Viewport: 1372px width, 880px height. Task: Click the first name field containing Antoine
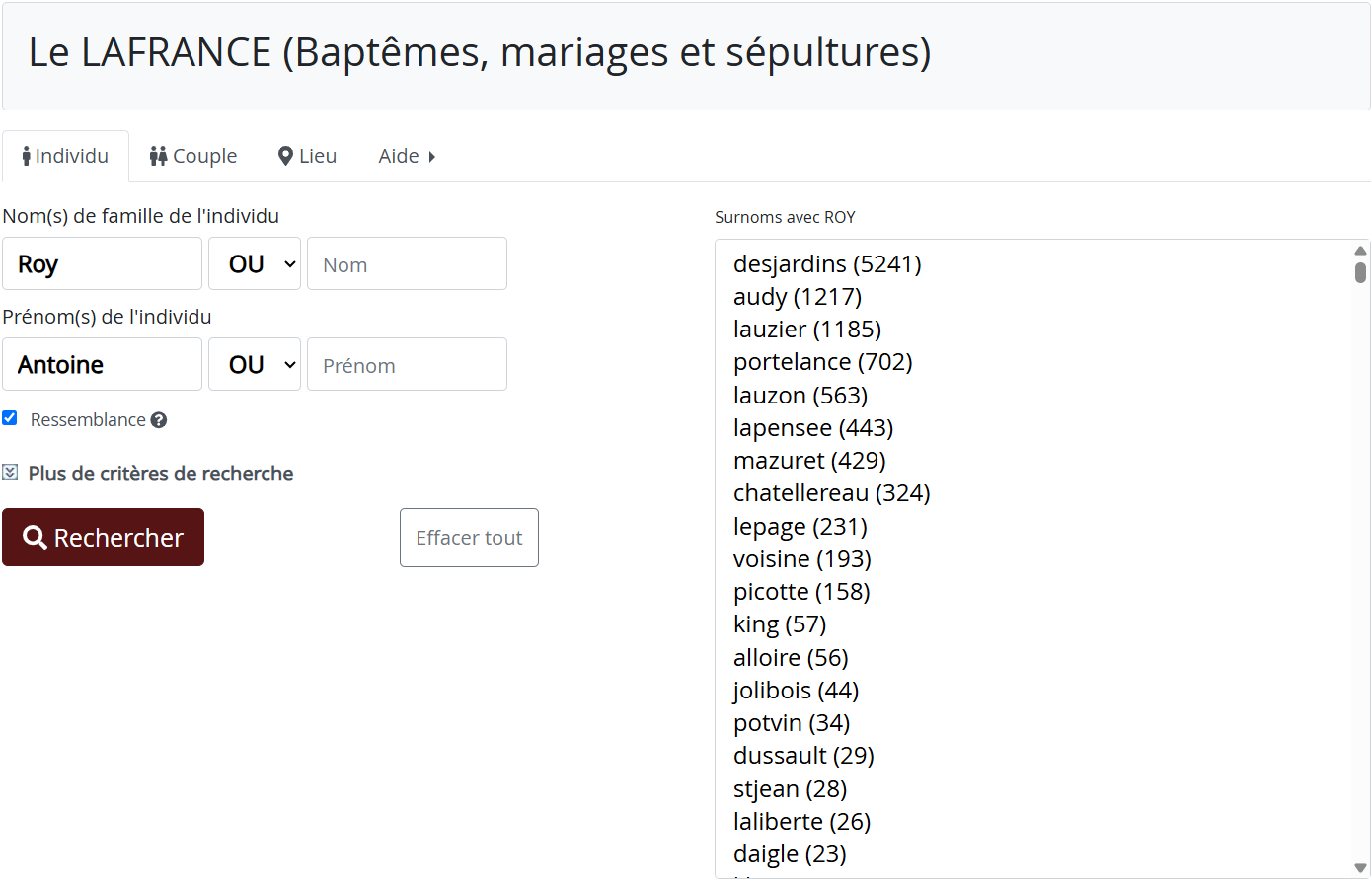(x=102, y=364)
